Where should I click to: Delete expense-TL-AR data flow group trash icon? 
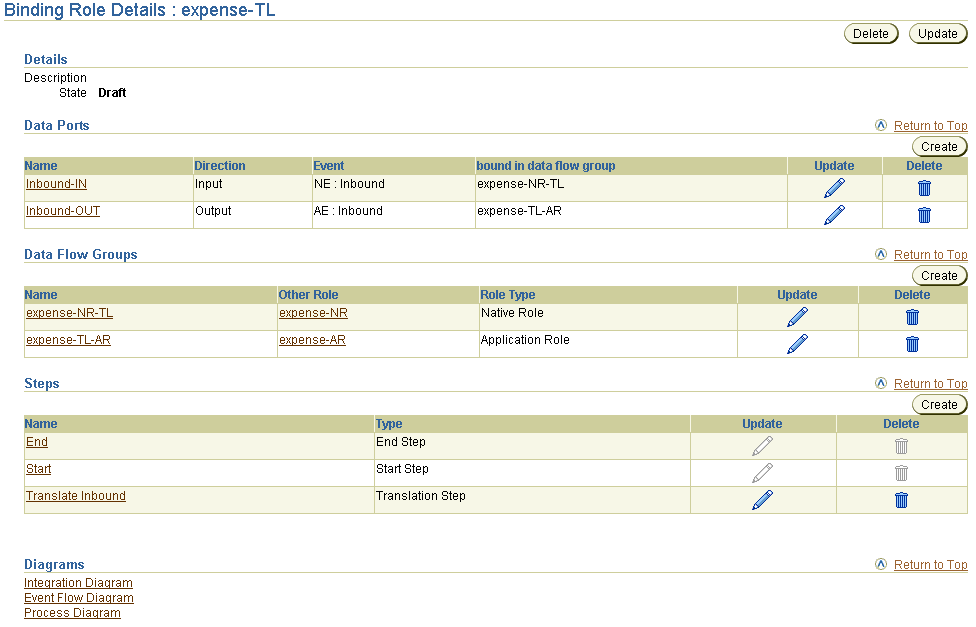point(913,343)
